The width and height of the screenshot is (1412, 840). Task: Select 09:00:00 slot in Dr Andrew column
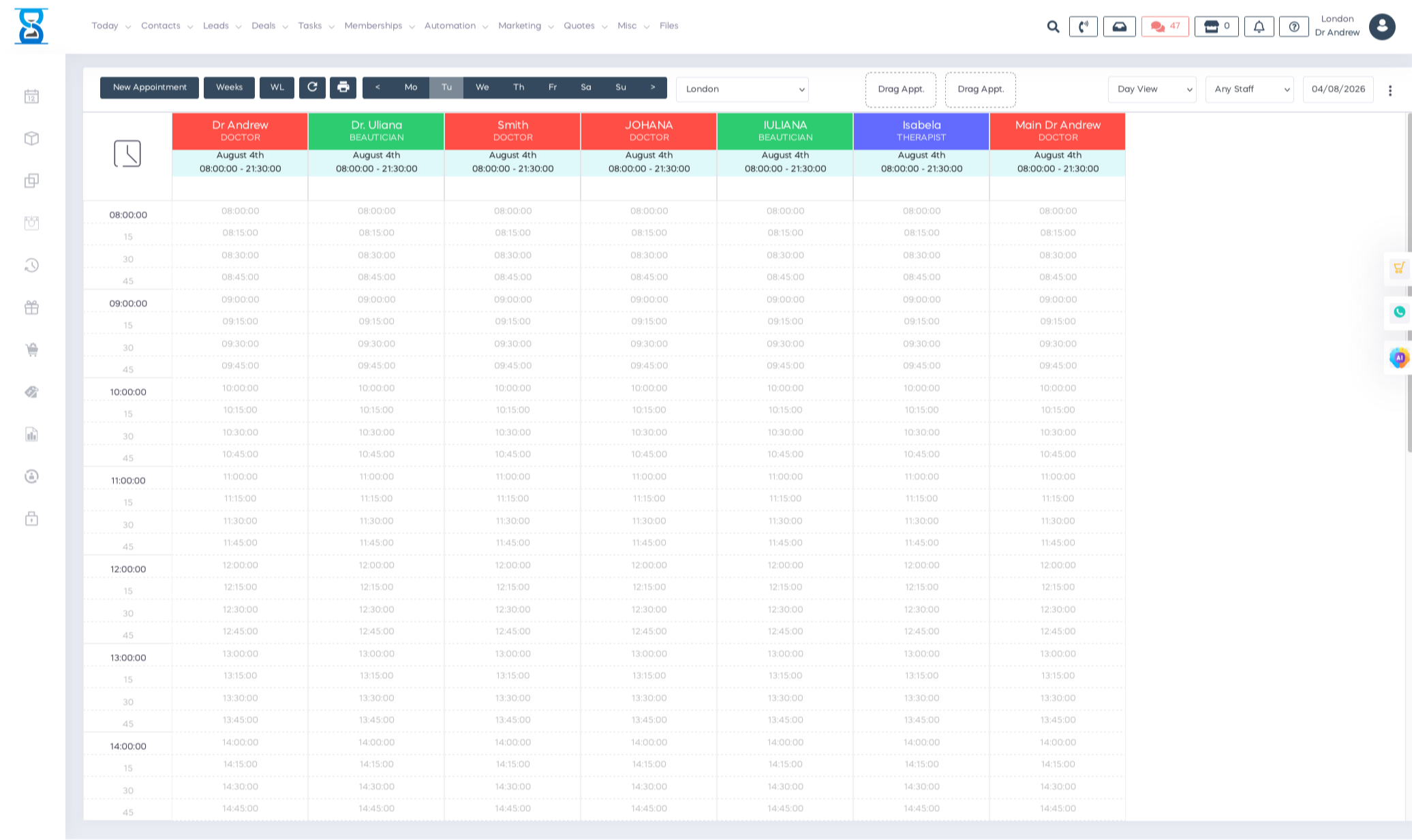(240, 300)
